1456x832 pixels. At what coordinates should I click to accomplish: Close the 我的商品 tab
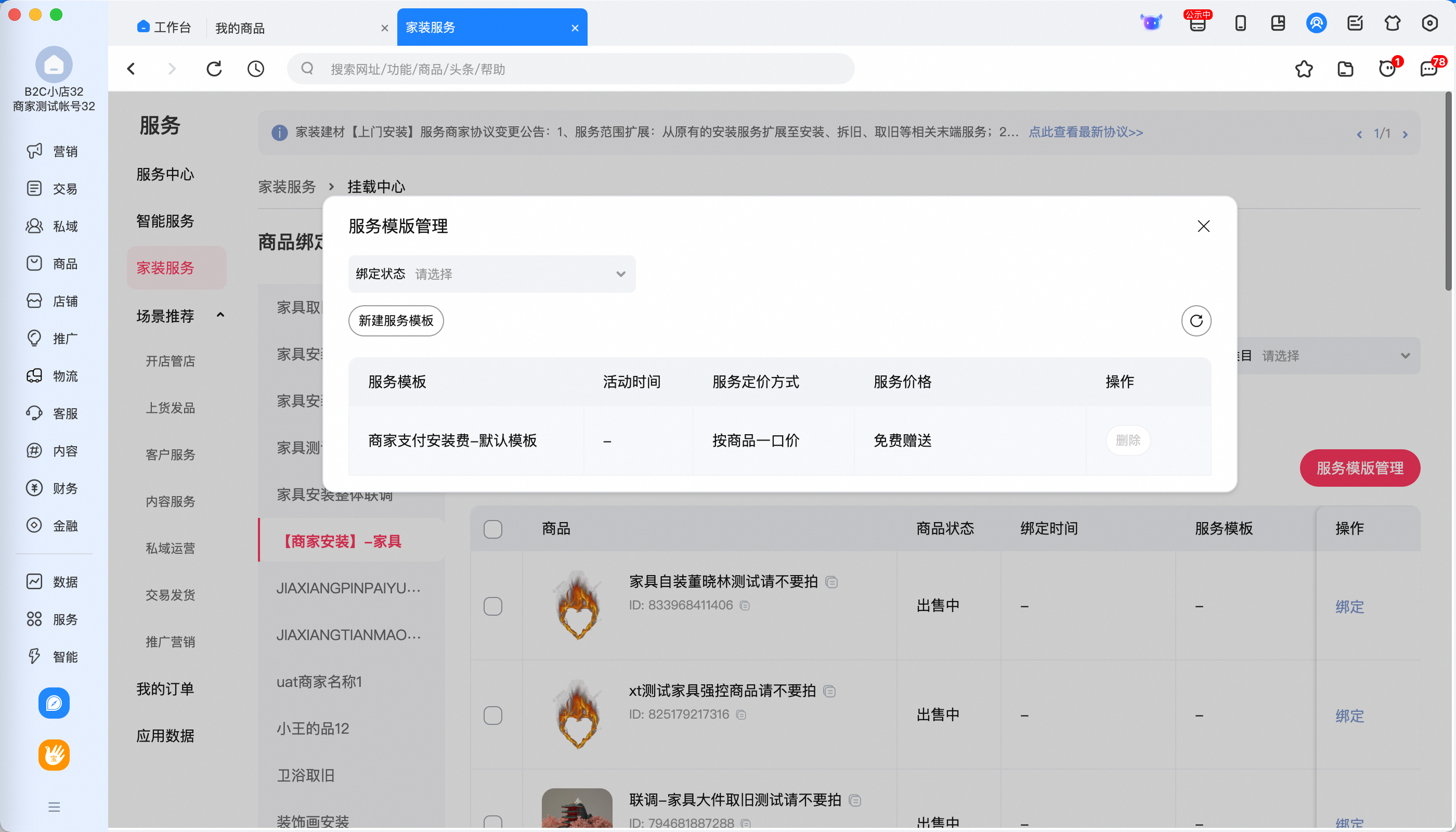(385, 28)
